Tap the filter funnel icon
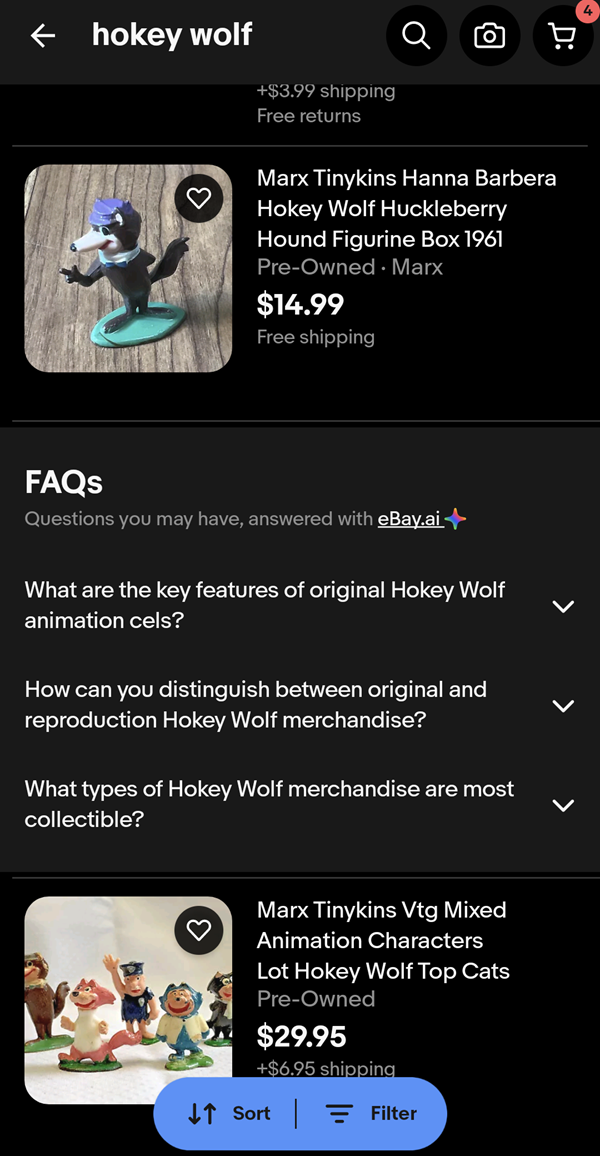 [341, 1113]
